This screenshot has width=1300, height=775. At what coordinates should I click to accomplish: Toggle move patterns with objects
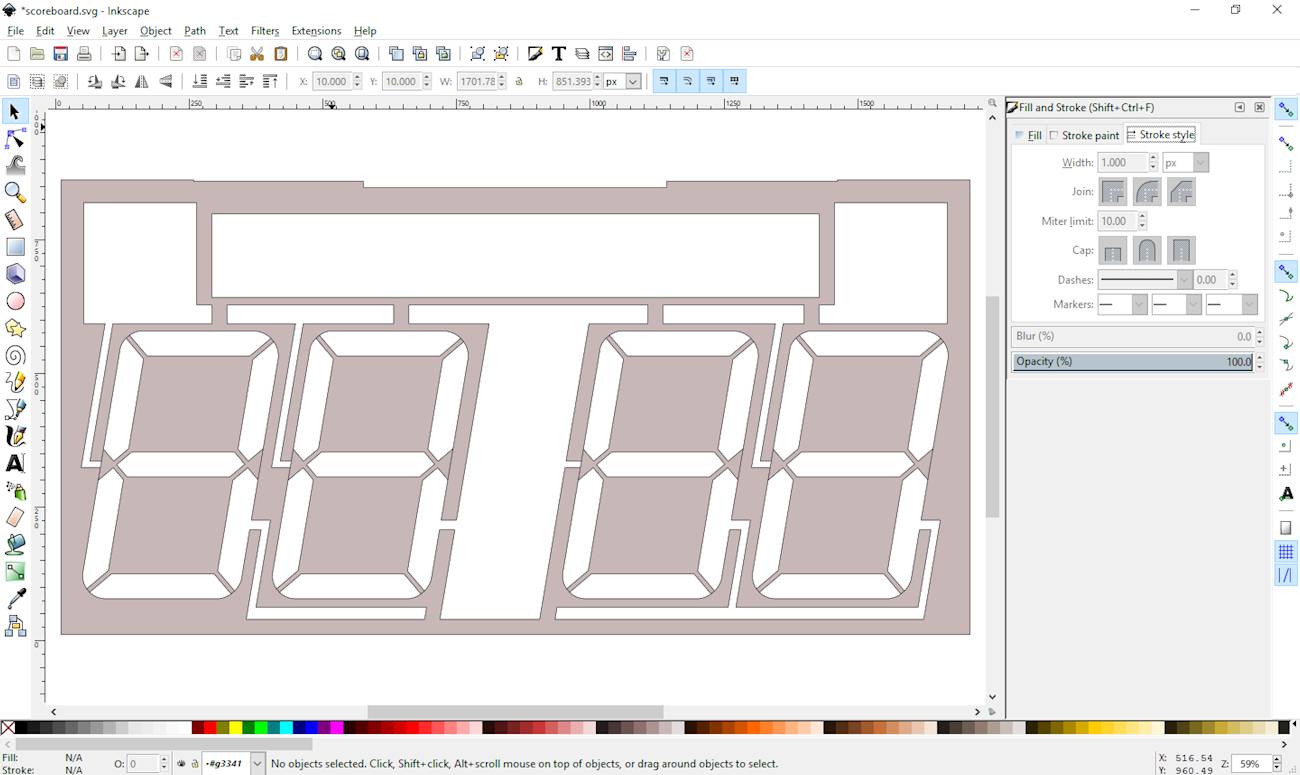click(735, 81)
